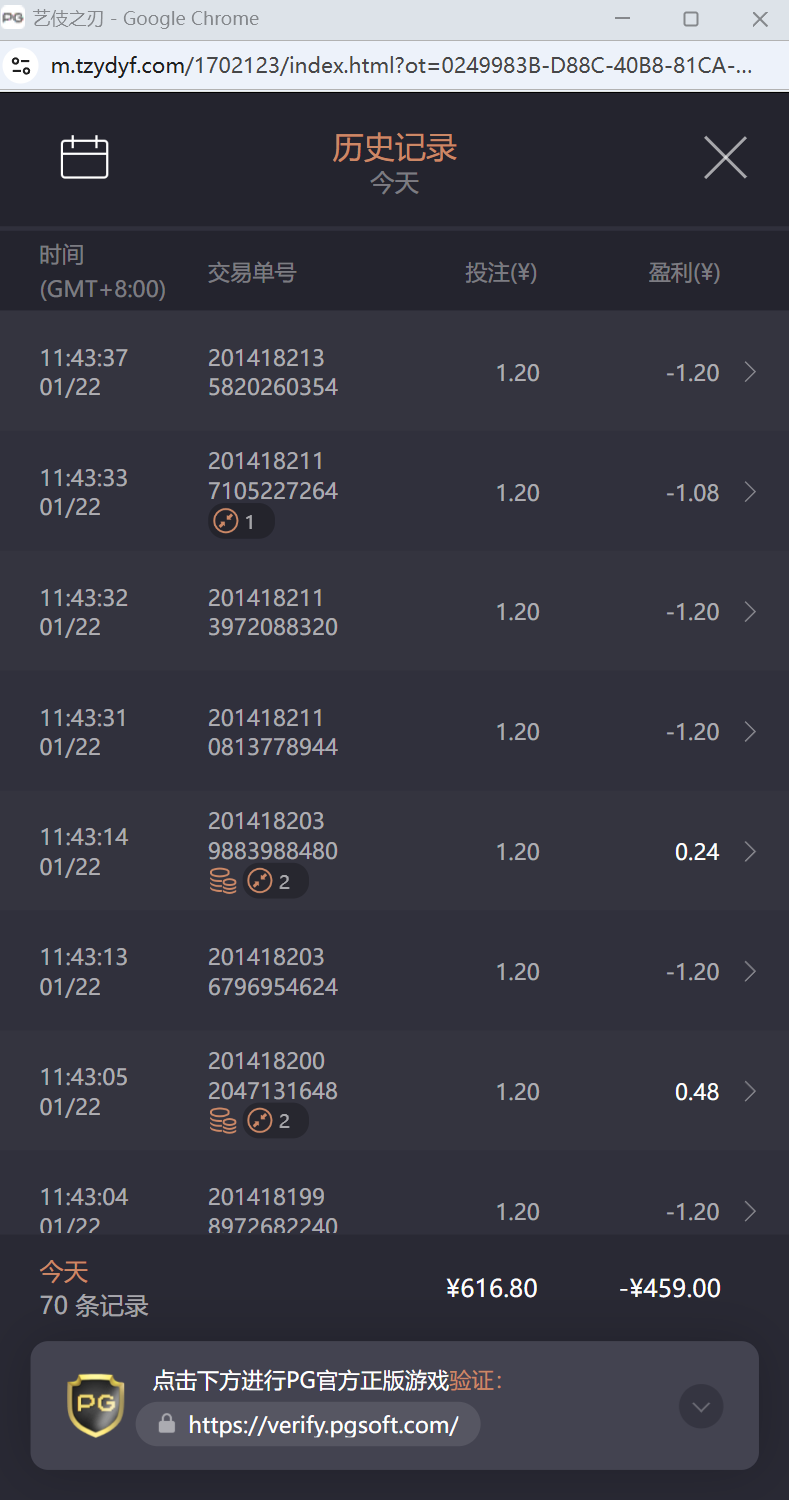Expand details of the 11:43:37 record
The width and height of the screenshot is (789, 1500).
pyautogui.click(x=750, y=372)
